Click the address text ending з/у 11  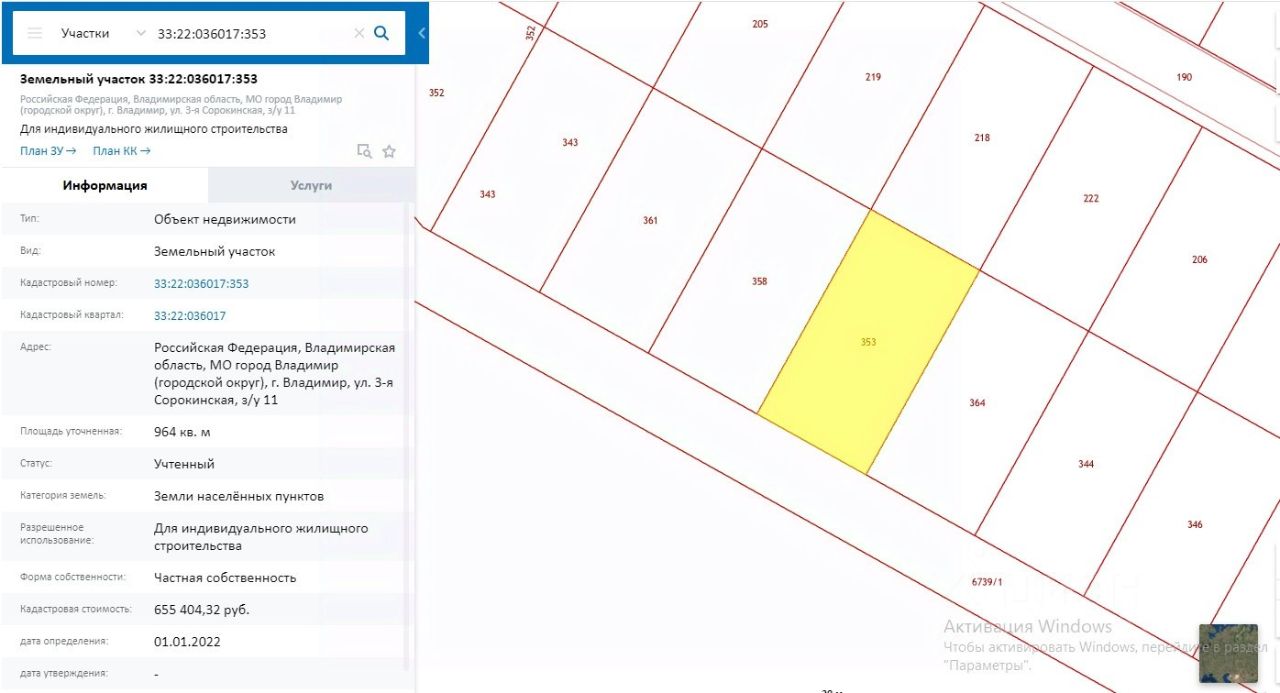(x=274, y=374)
